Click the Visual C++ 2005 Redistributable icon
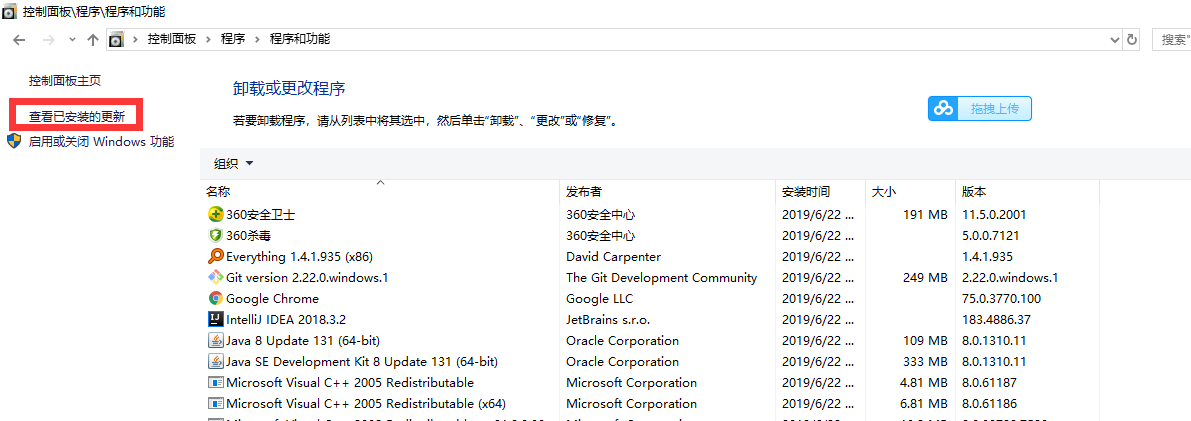This screenshot has width=1191, height=421. pyautogui.click(x=215, y=383)
